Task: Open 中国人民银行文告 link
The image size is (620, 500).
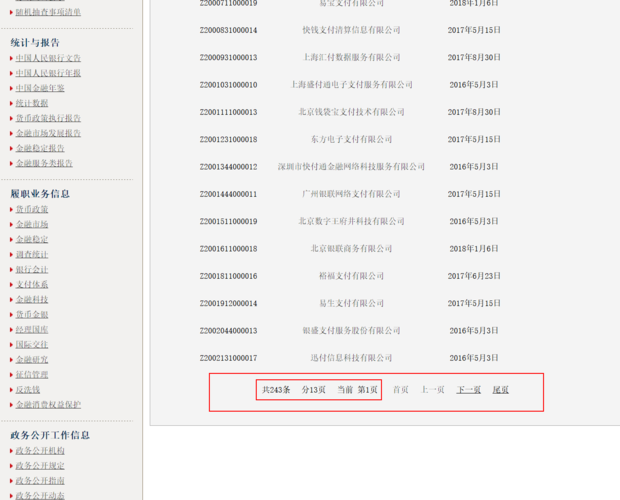Action: coord(48,58)
